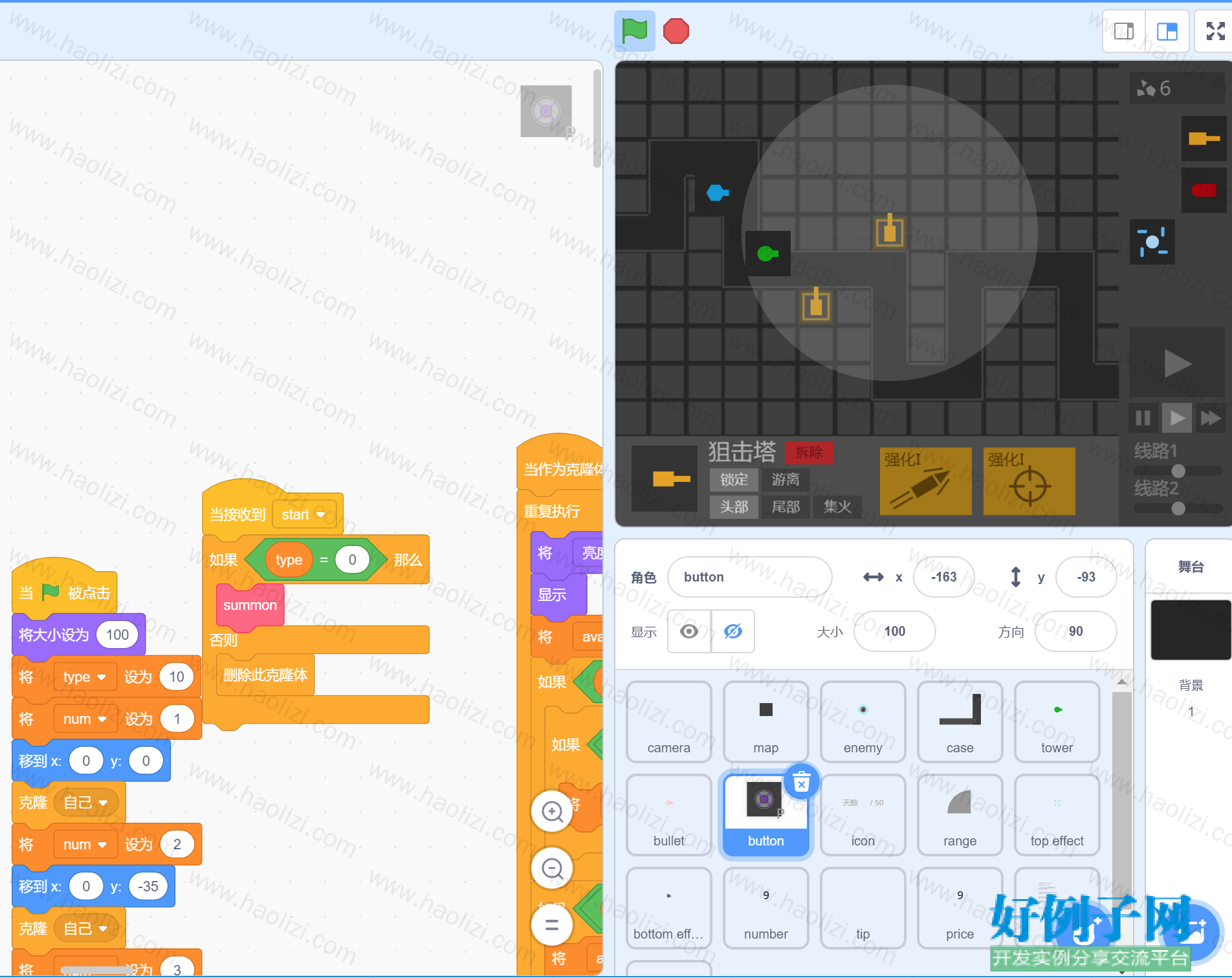Select the top effect sprite
The image size is (1232, 978).
click(x=1057, y=815)
